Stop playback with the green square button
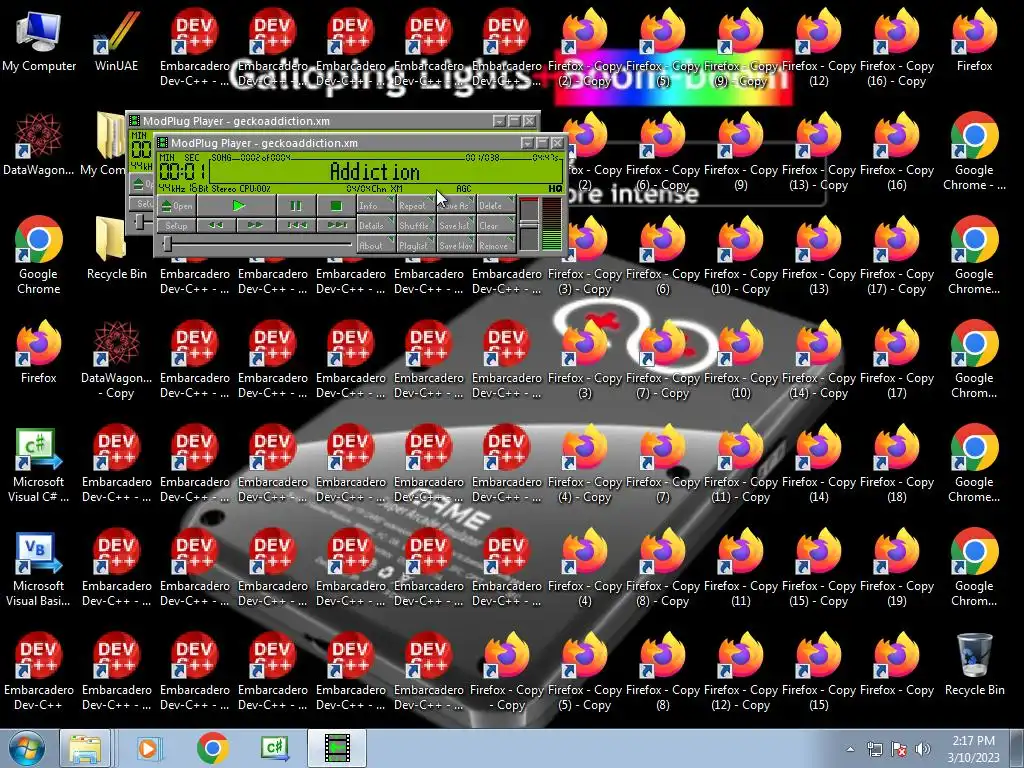Image resolution: width=1024 pixels, height=768 pixels. tap(336, 206)
